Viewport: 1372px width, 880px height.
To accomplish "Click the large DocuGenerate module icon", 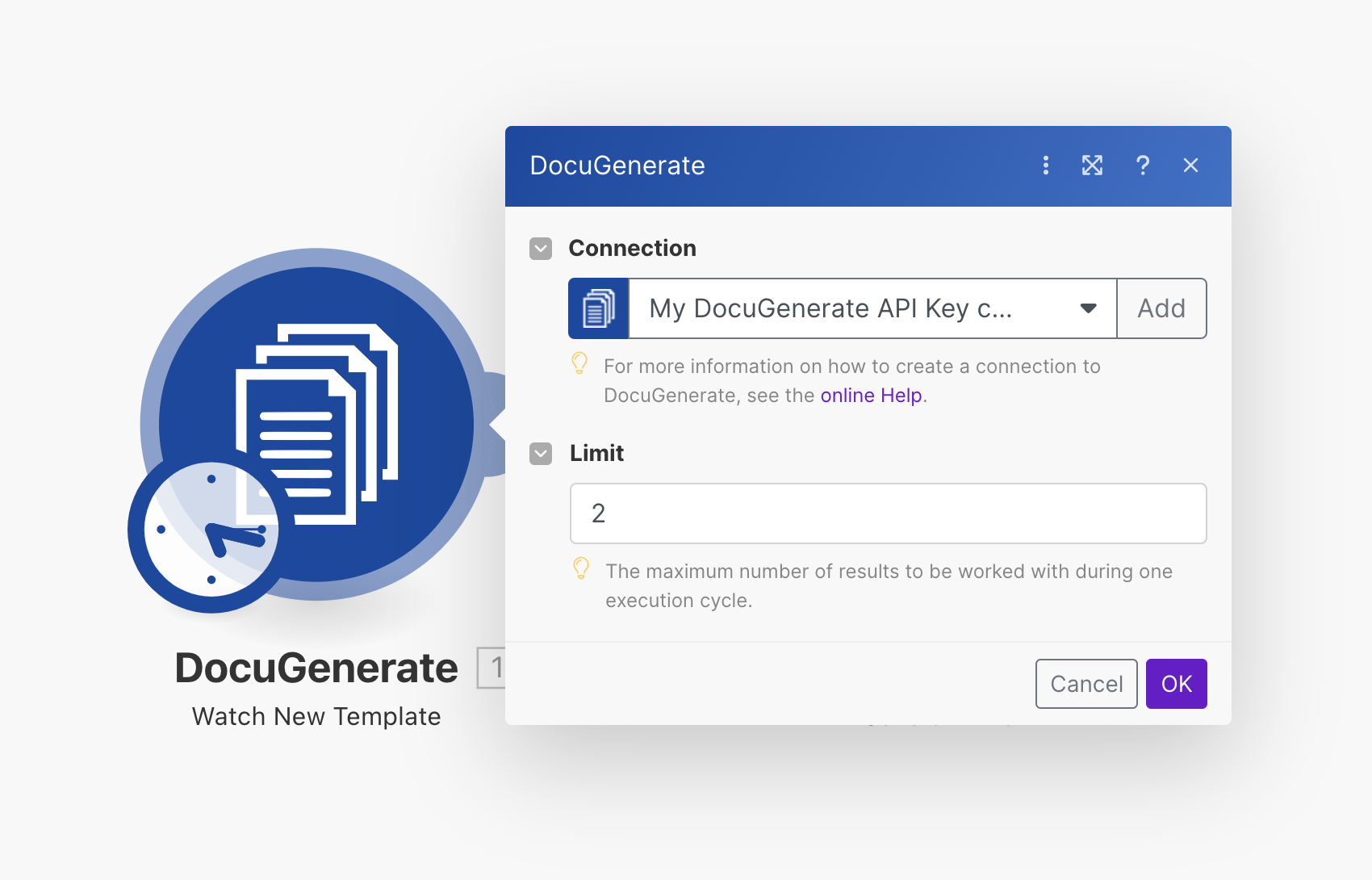I will [317, 424].
